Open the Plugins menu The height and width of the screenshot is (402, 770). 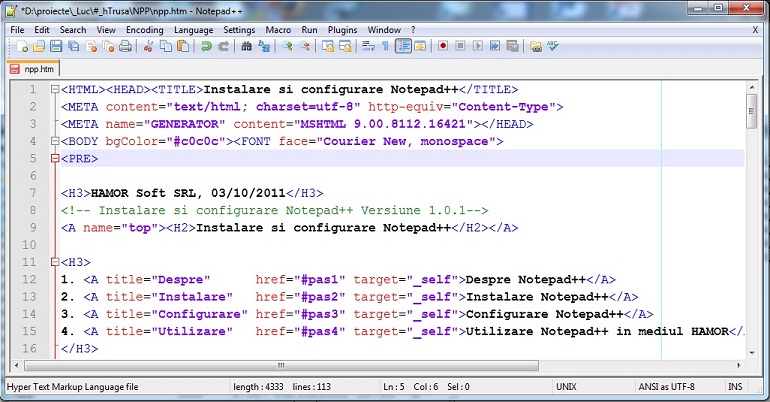pos(342,30)
